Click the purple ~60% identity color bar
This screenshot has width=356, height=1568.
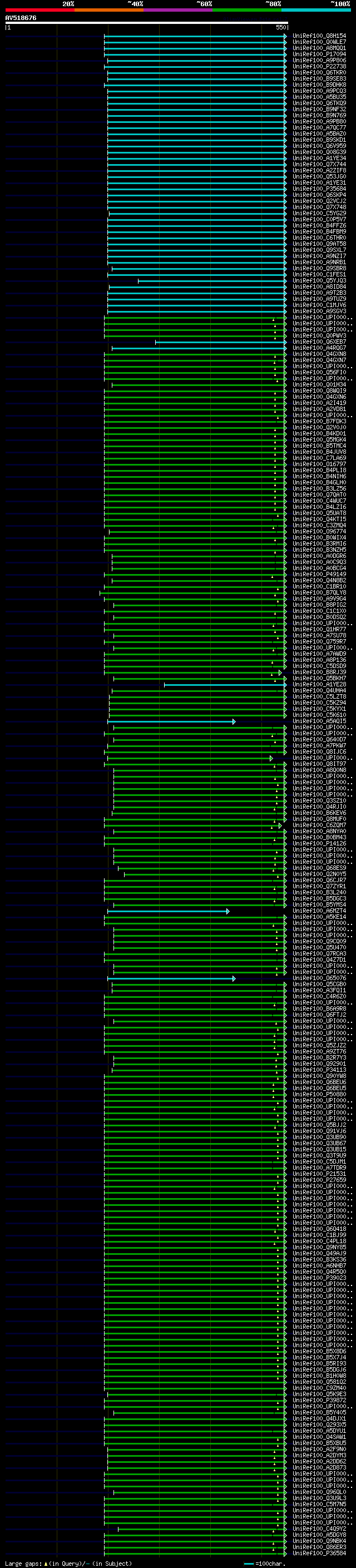[x=179, y=10]
